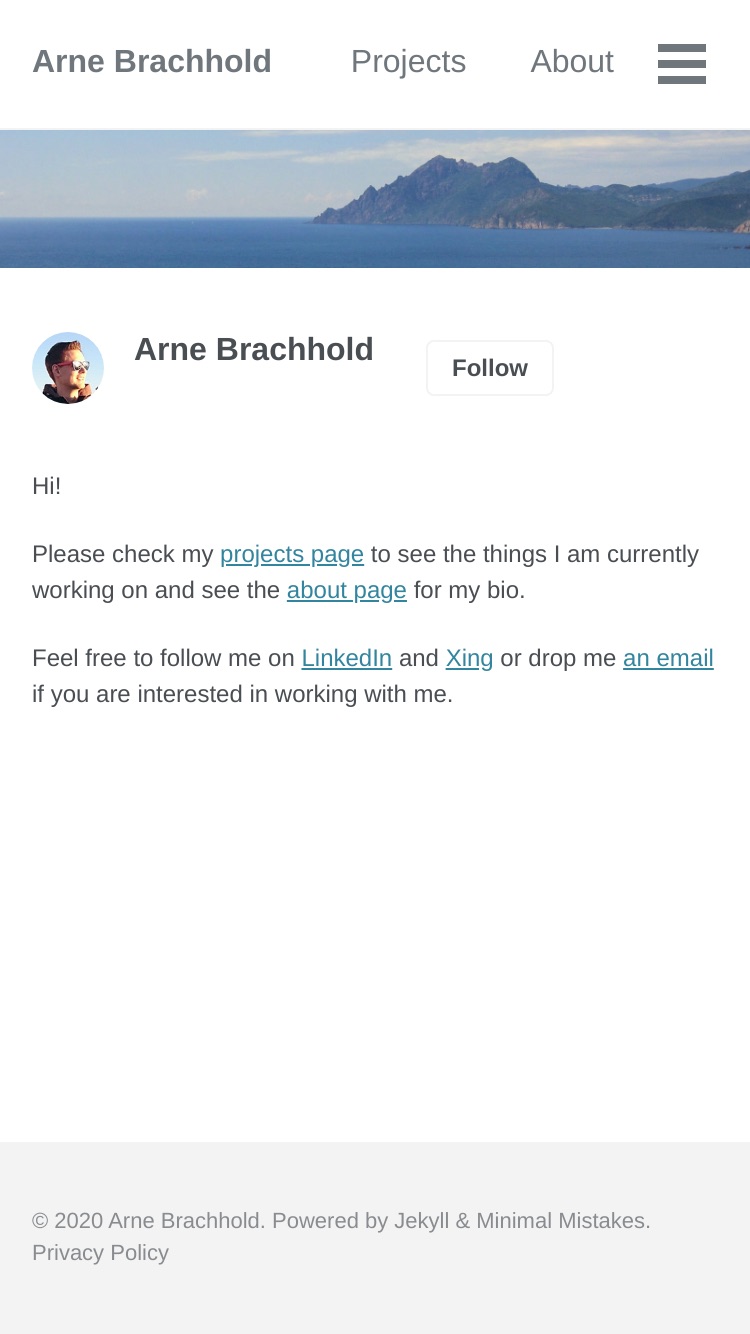Click the coastal mountain banner image
750x1334 pixels.
375,199
